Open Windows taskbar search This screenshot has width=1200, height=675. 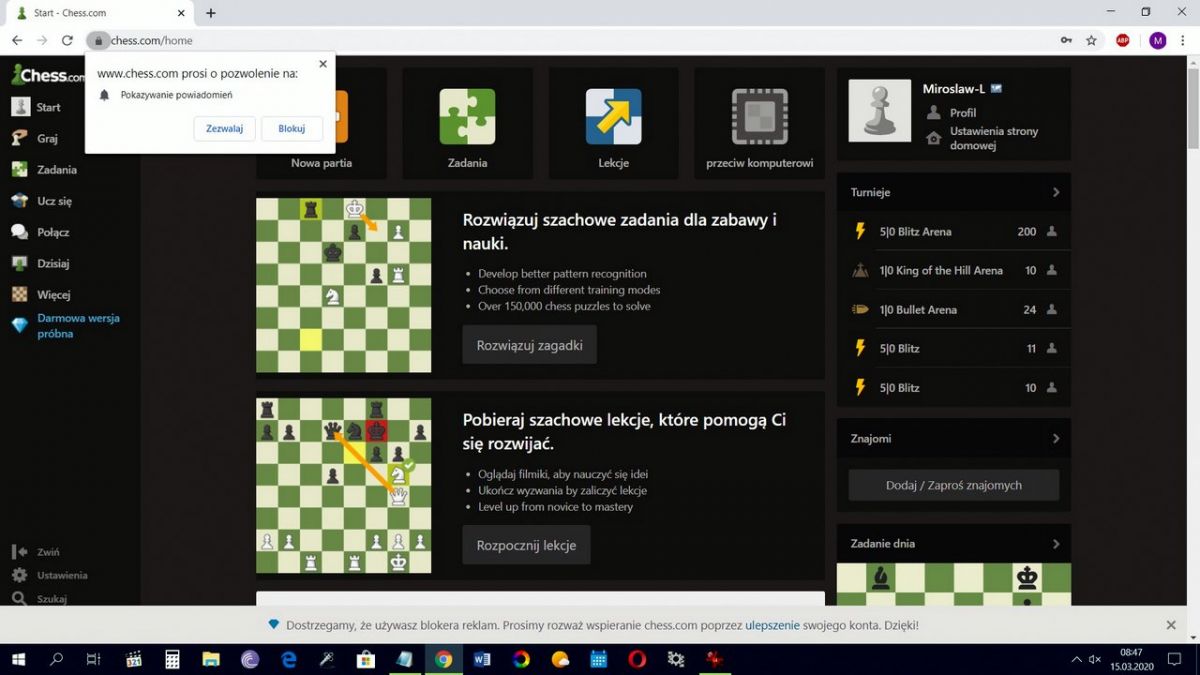pos(56,659)
